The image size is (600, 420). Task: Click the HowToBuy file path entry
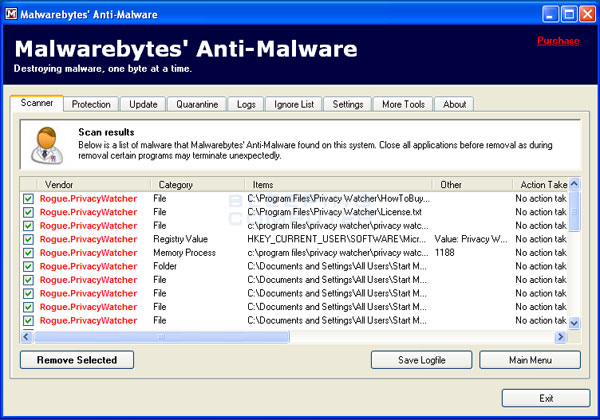[339, 199]
